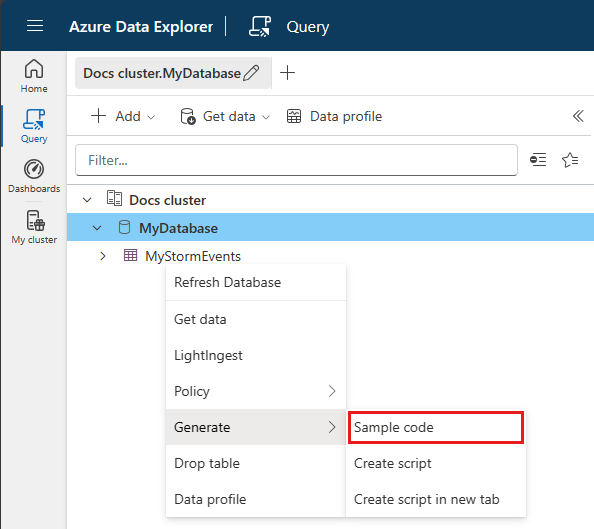
Task: Go to Home in sidebar
Action: coord(34,76)
